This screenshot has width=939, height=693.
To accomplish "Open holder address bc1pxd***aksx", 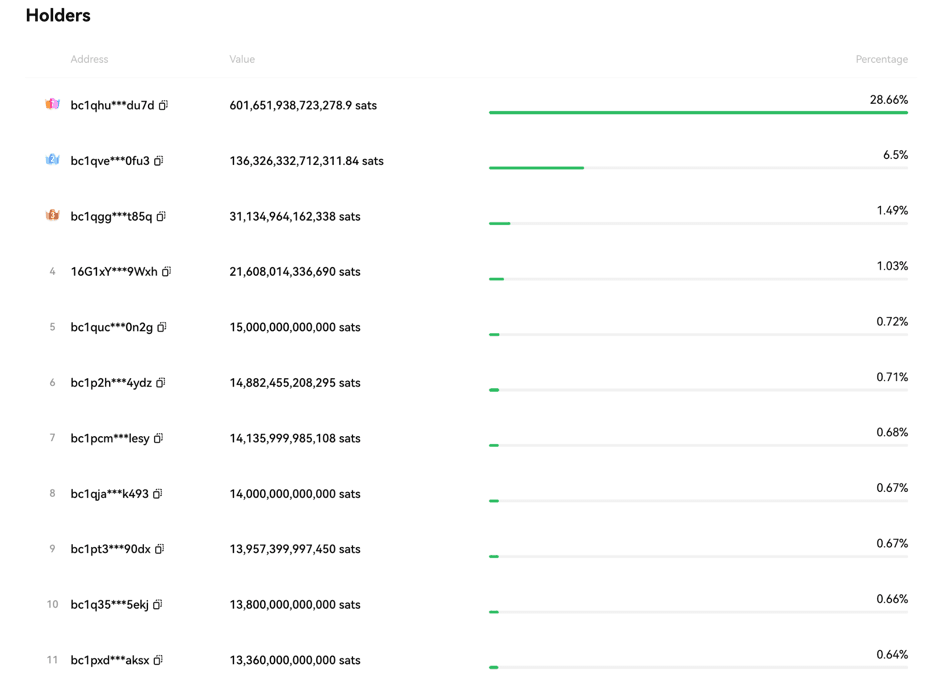I will (x=110, y=660).
